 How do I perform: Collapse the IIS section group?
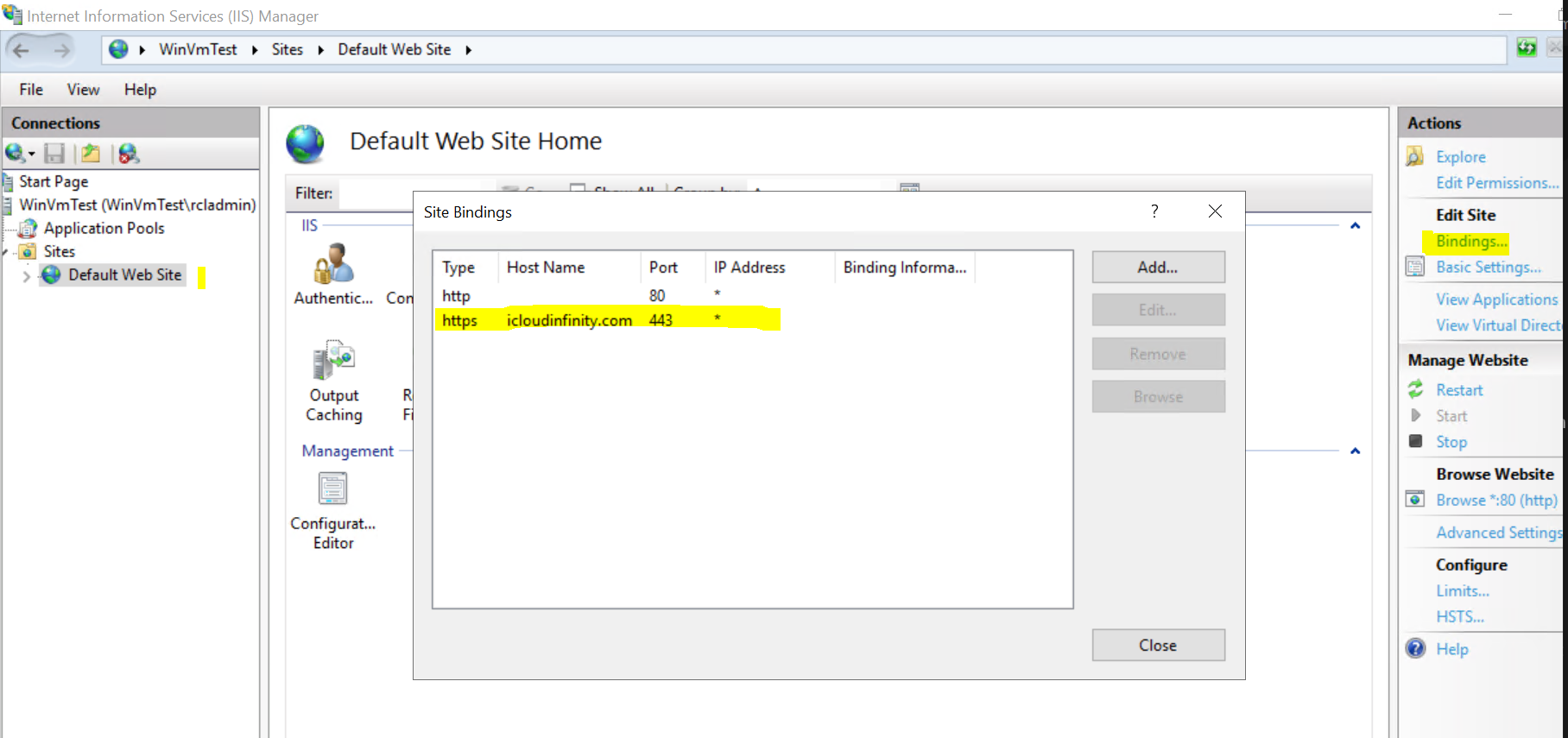point(1355,226)
